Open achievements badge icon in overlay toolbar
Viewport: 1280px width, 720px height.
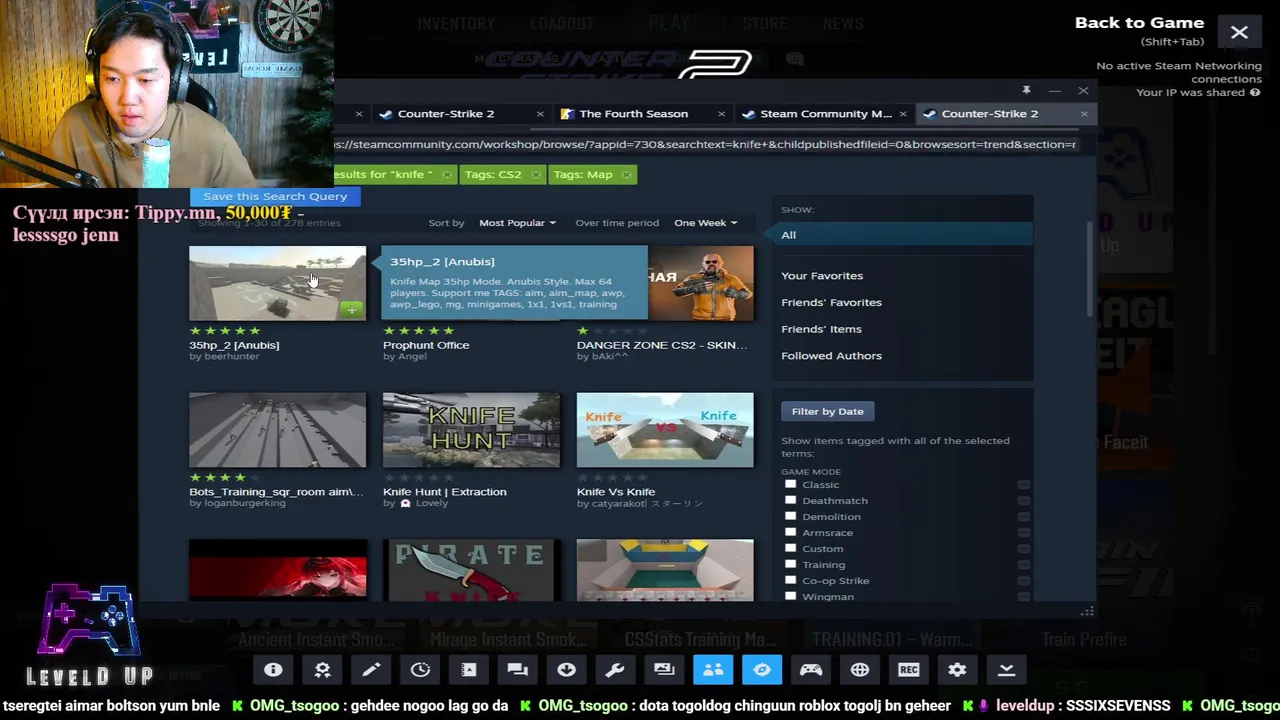click(x=322, y=670)
